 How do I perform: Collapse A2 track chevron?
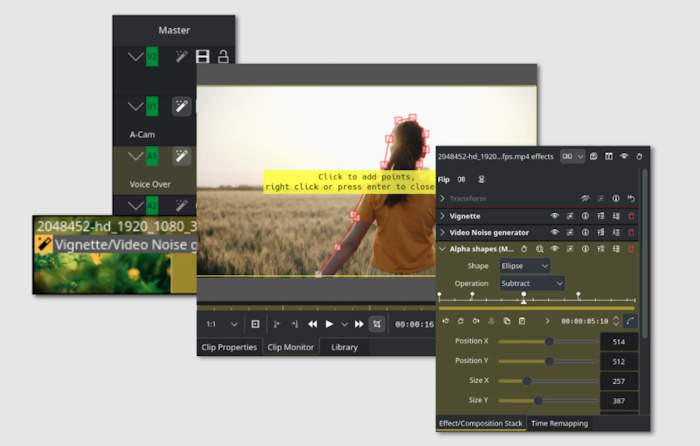(135, 205)
